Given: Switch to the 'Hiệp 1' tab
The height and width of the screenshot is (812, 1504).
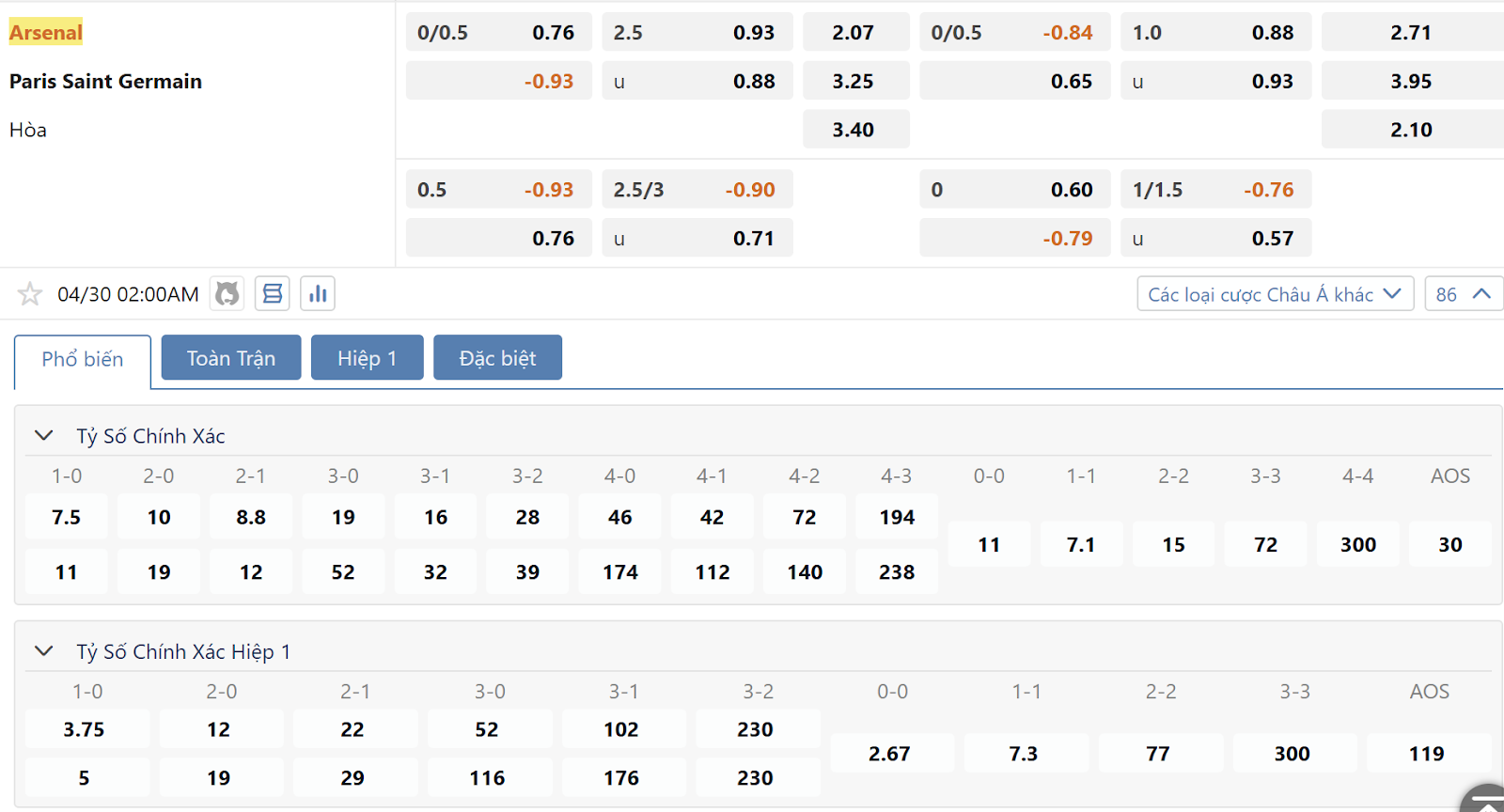Looking at the screenshot, I should (368, 358).
